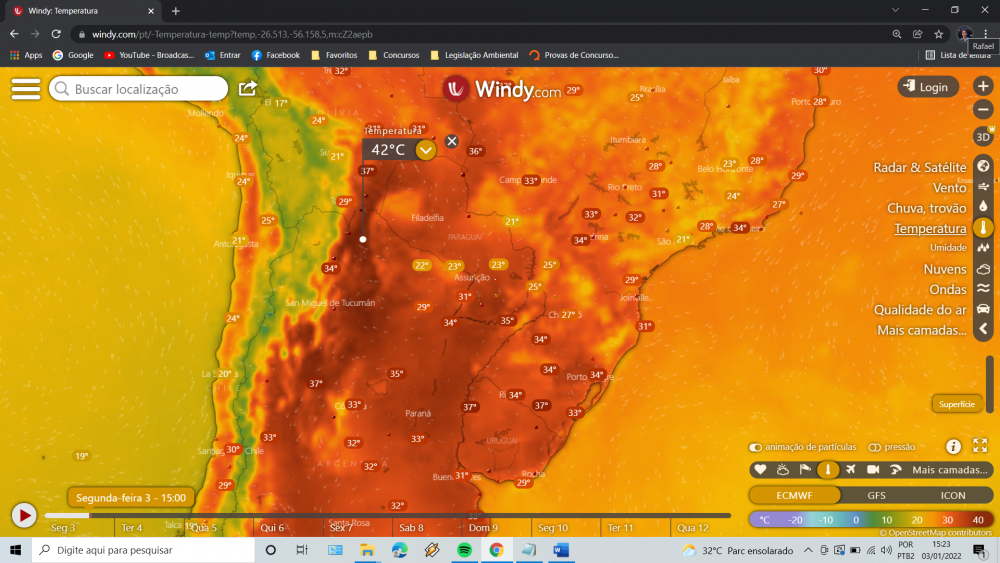Jump to Sab 8 on timeline
This screenshot has width=1000, height=563.
(x=411, y=528)
